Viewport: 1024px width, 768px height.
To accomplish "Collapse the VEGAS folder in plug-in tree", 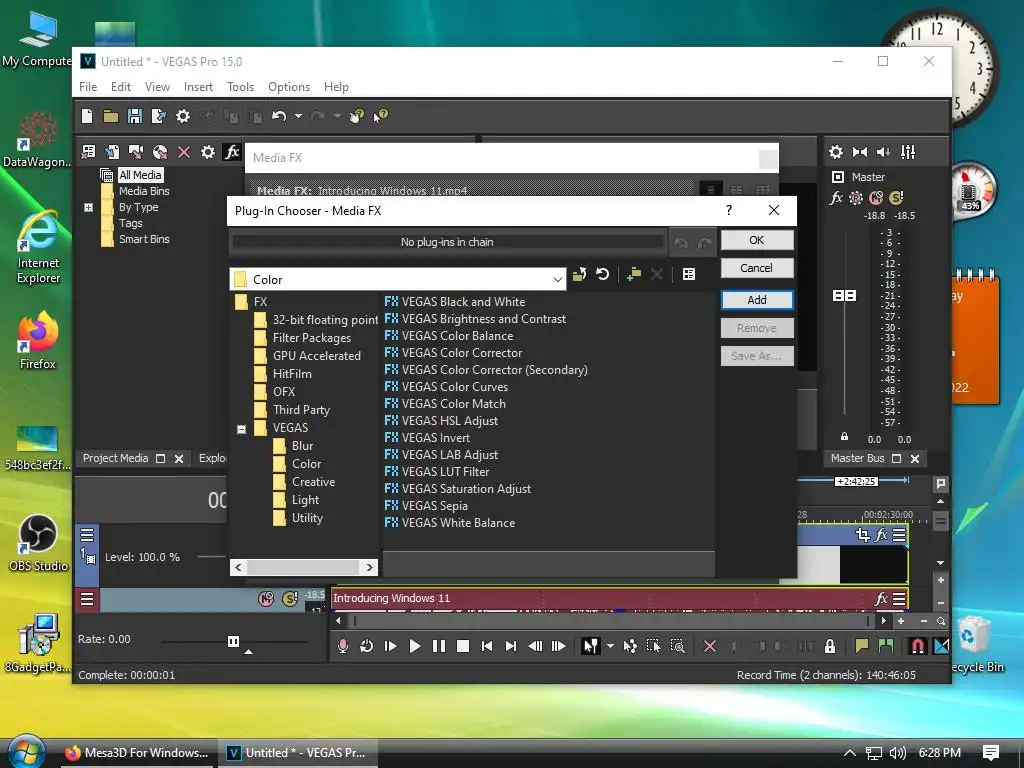I will [241, 429].
